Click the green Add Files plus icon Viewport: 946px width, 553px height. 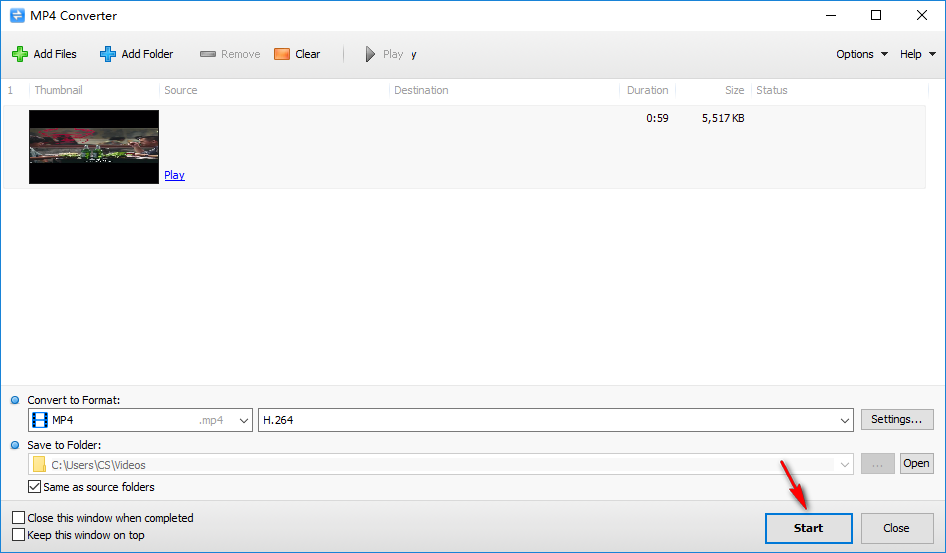pos(20,54)
